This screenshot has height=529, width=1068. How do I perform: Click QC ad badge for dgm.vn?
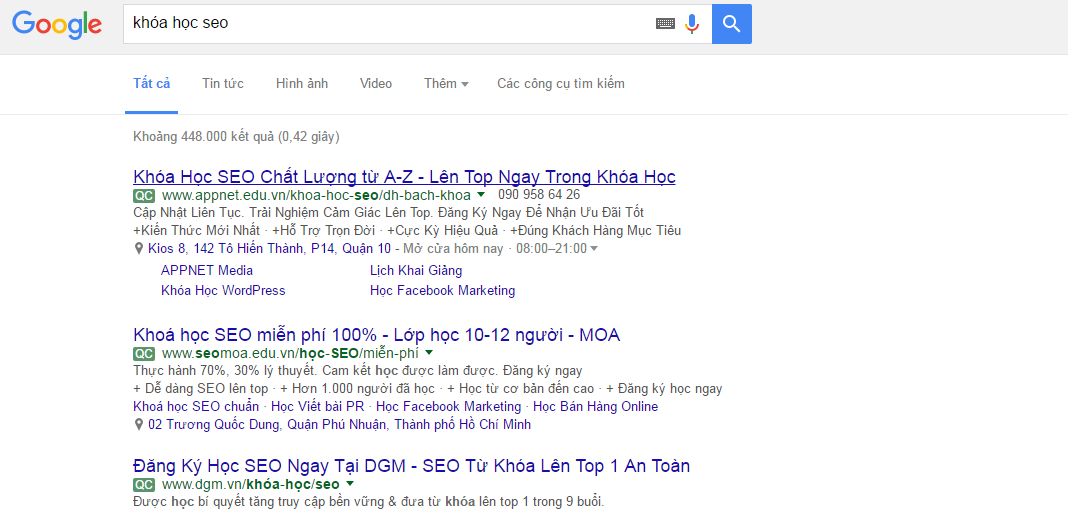(x=144, y=485)
